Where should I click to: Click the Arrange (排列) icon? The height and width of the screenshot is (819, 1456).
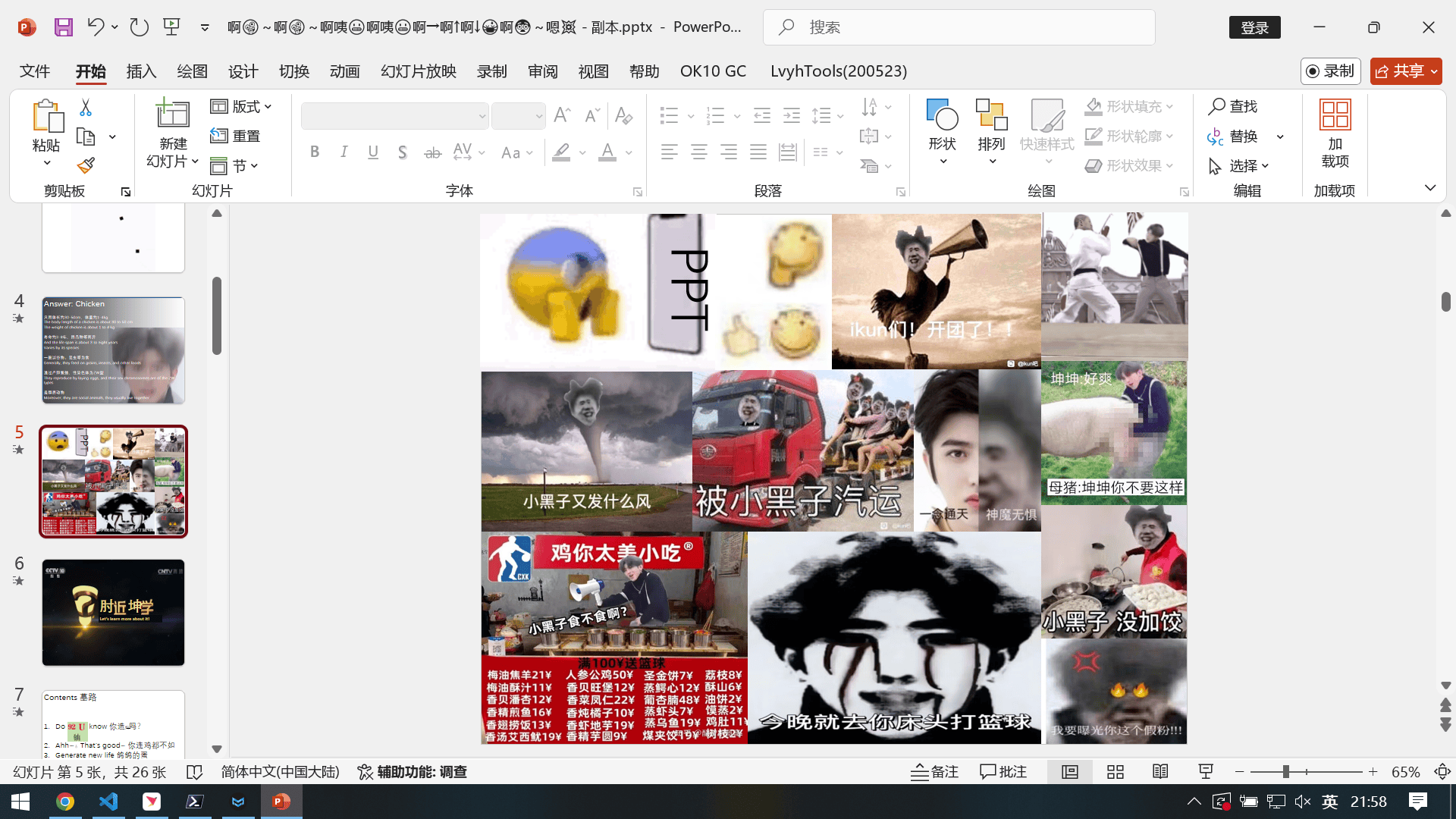pyautogui.click(x=991, y=115)
